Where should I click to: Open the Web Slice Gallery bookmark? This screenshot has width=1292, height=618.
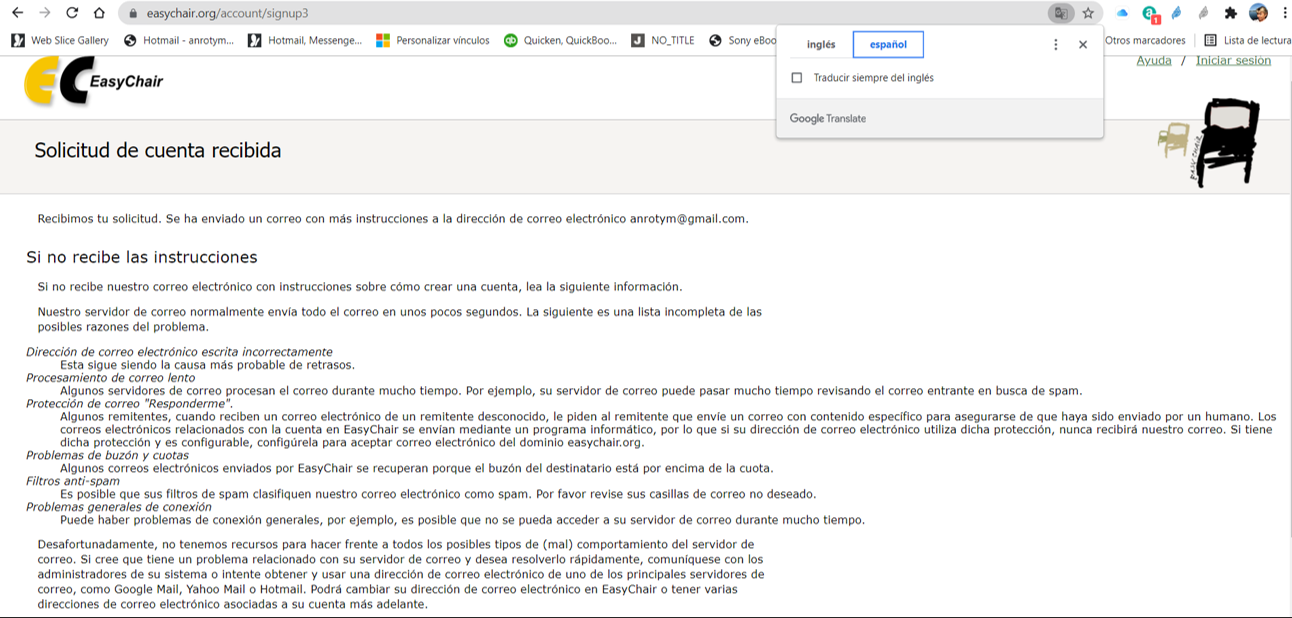pyautogui.click(x=60, y=40)
